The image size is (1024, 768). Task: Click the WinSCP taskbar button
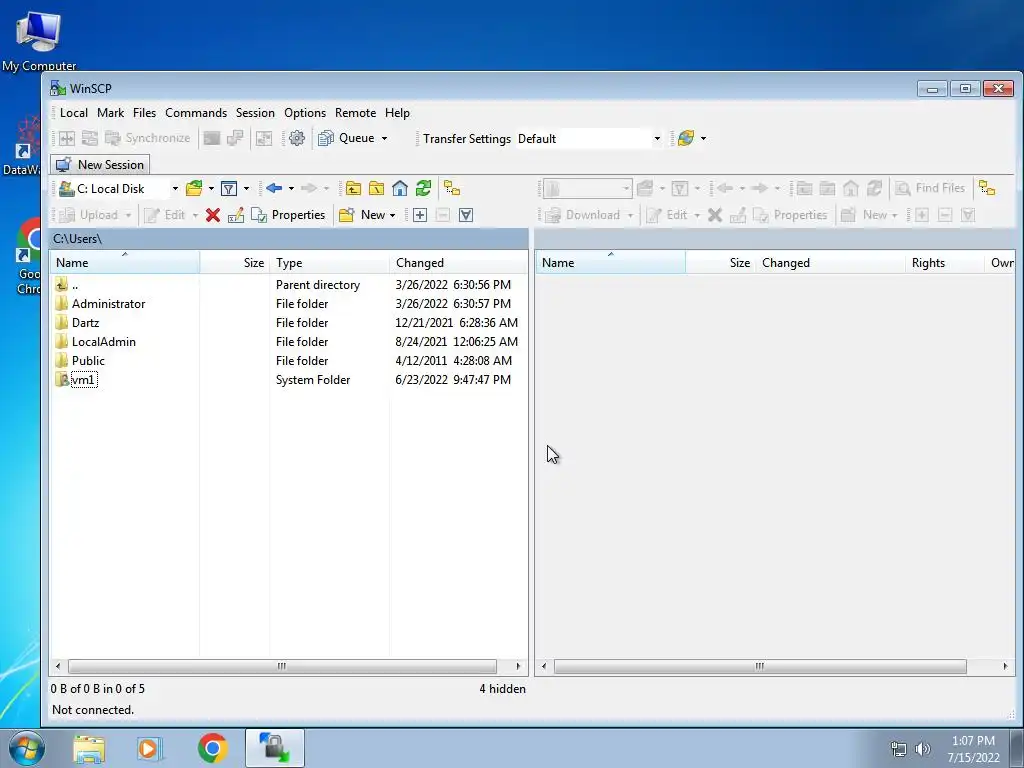coord(274,748)
